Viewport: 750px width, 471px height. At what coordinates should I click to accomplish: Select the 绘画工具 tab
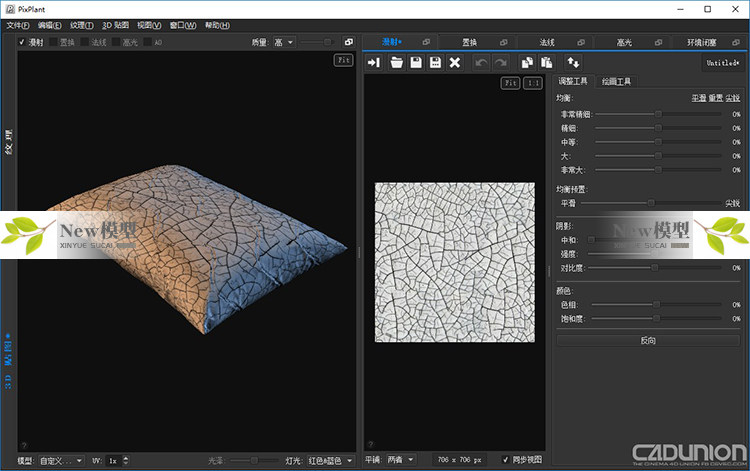coord(616,82)
